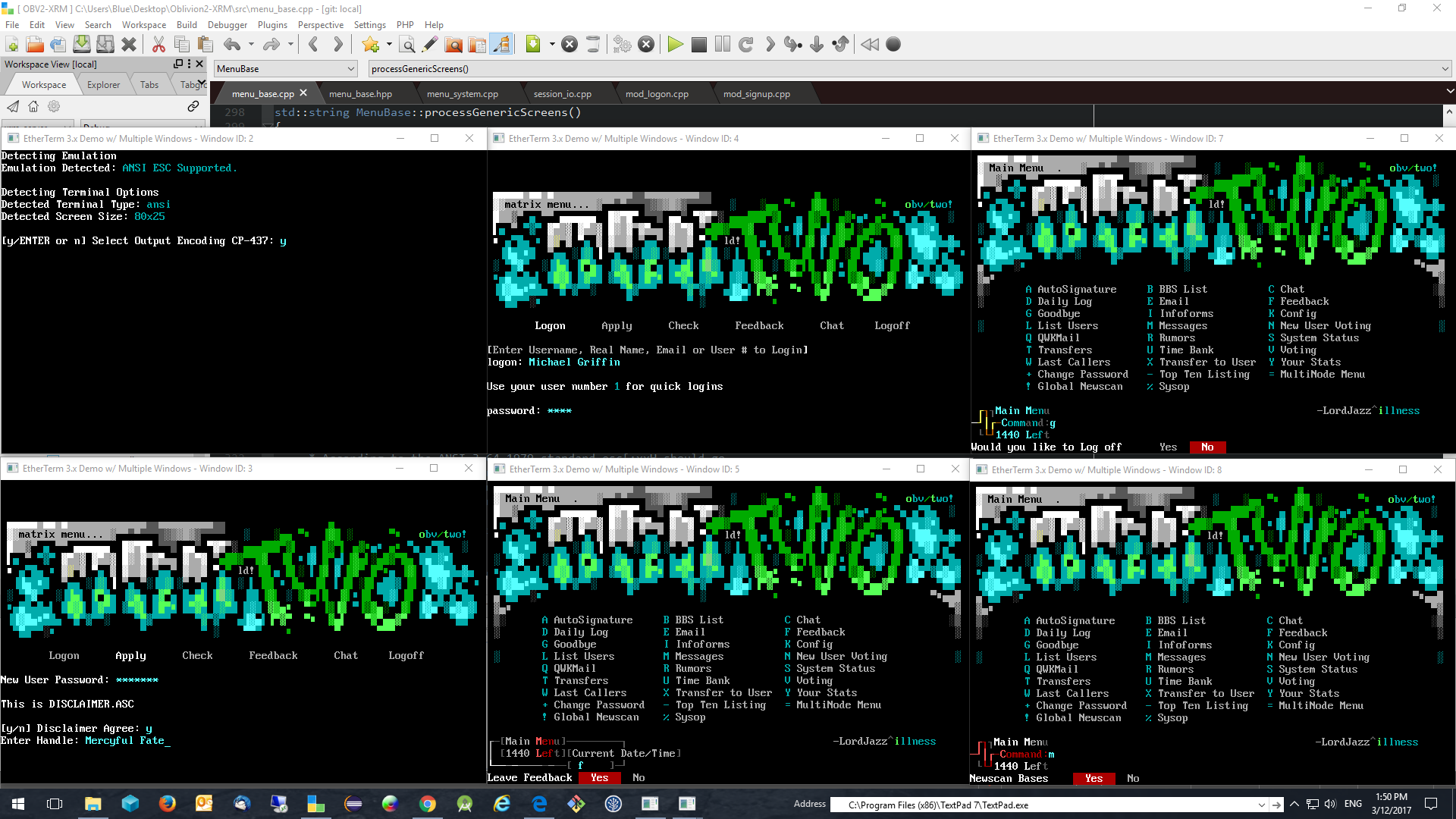The width and height of the screenshot is (1456, 819).
Task: Click the Undo arrow icon
Action: click(x=232, y=45)
